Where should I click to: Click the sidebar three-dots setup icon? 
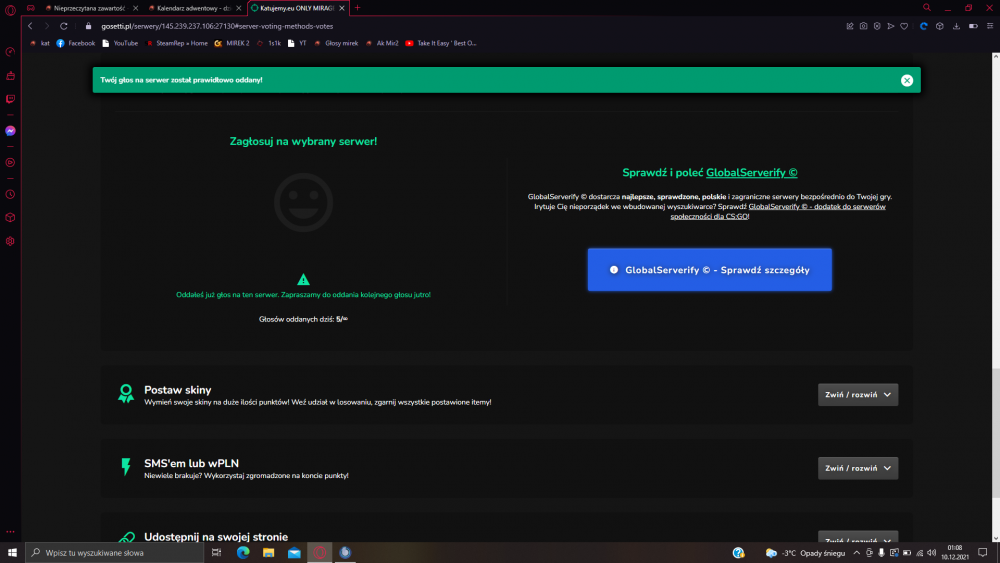point(10,531)
